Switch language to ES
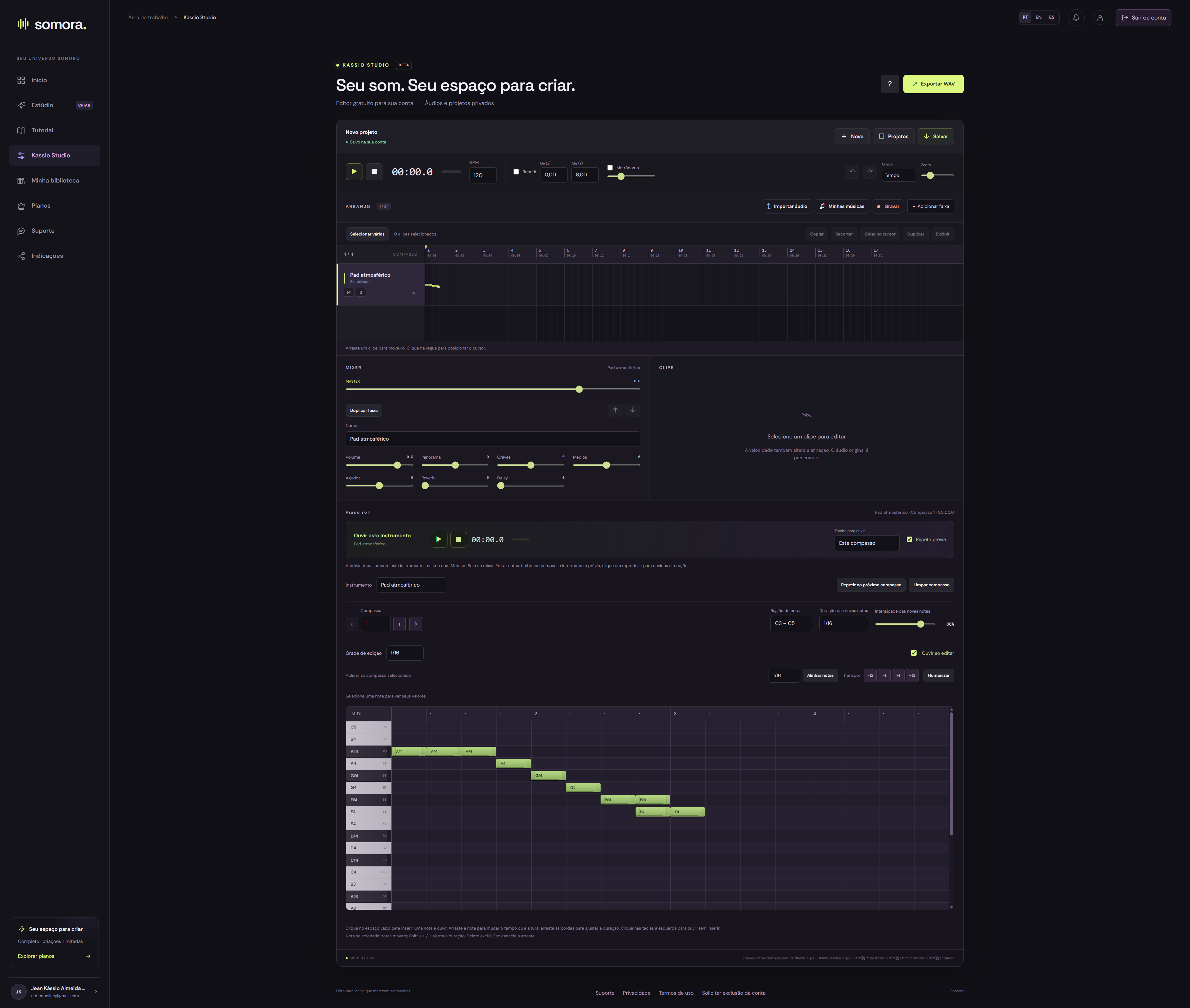 [x=1052, y=18]
